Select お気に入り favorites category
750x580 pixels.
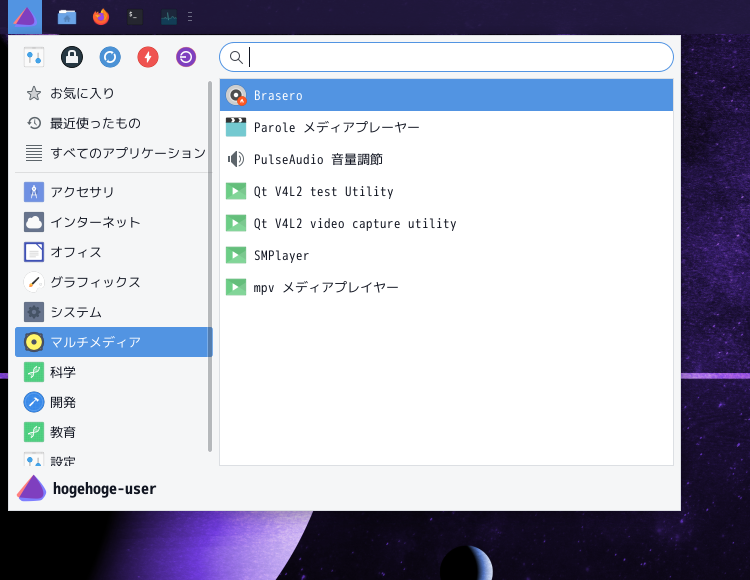click(113, 93)
